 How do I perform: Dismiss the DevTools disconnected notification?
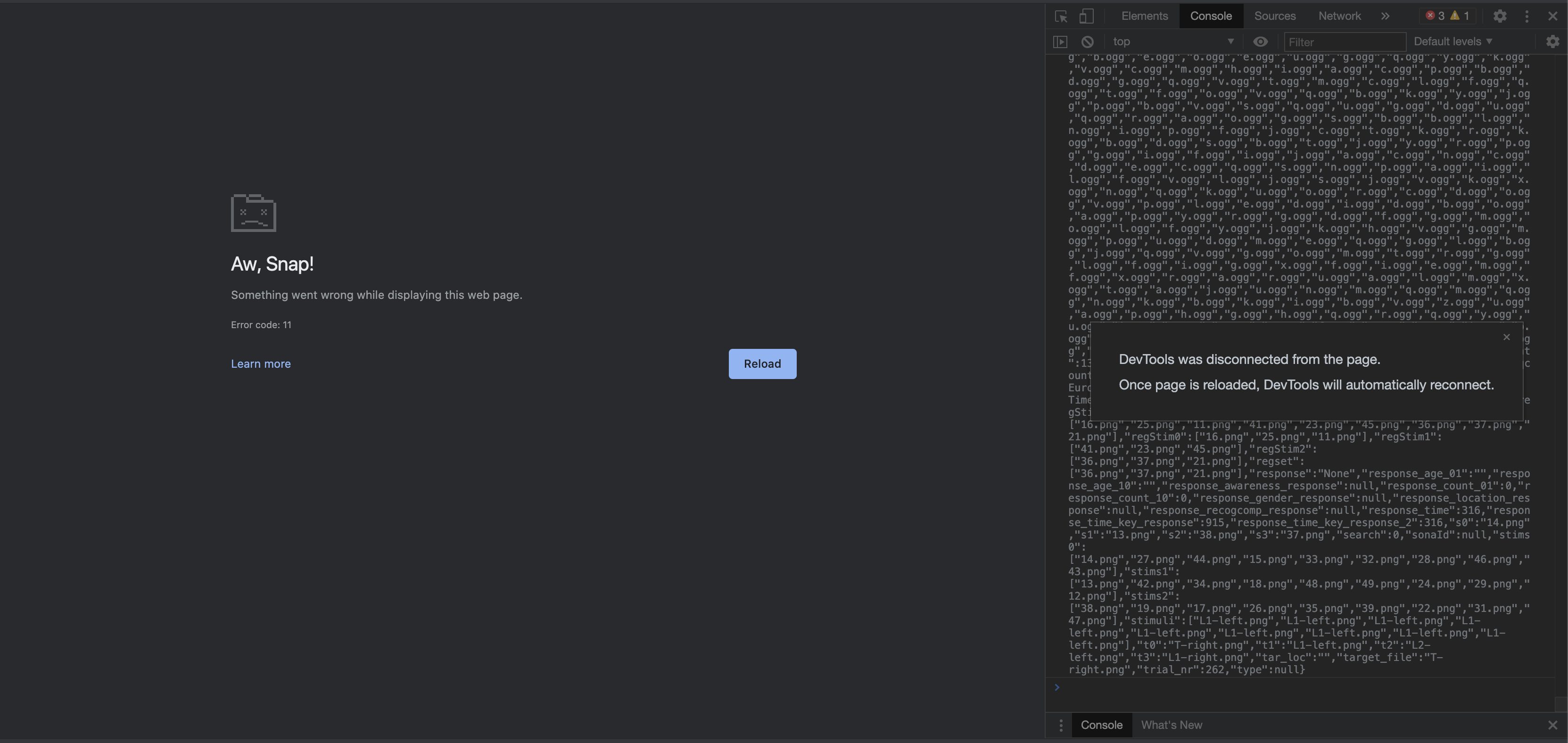(x=1507, y=337)
